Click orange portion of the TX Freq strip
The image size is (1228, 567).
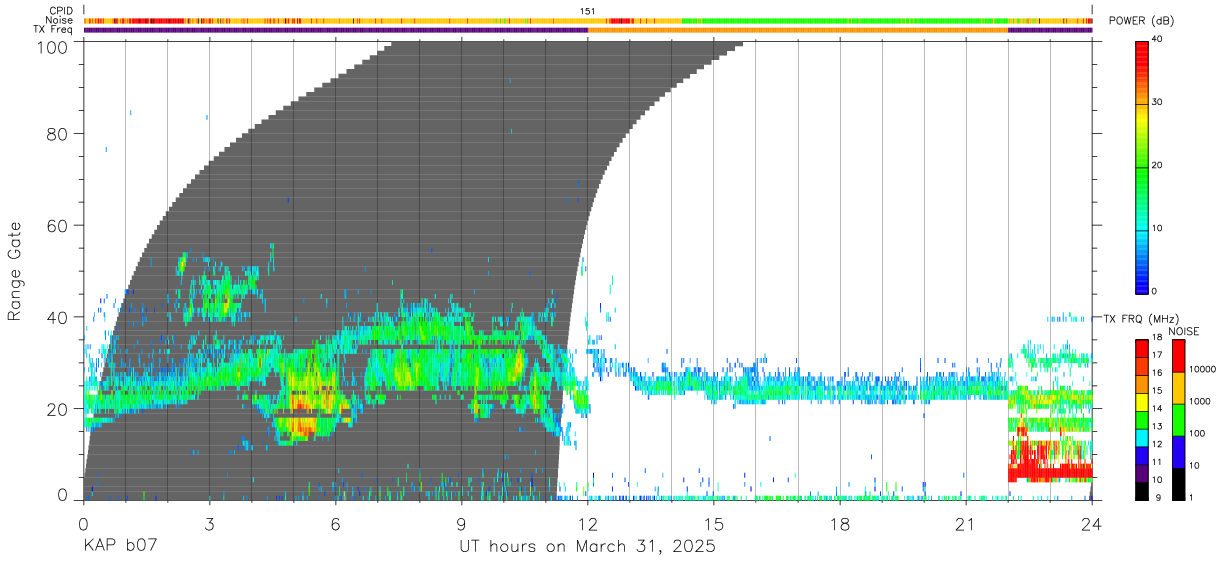pyautogui.click(x=798, y=30)
